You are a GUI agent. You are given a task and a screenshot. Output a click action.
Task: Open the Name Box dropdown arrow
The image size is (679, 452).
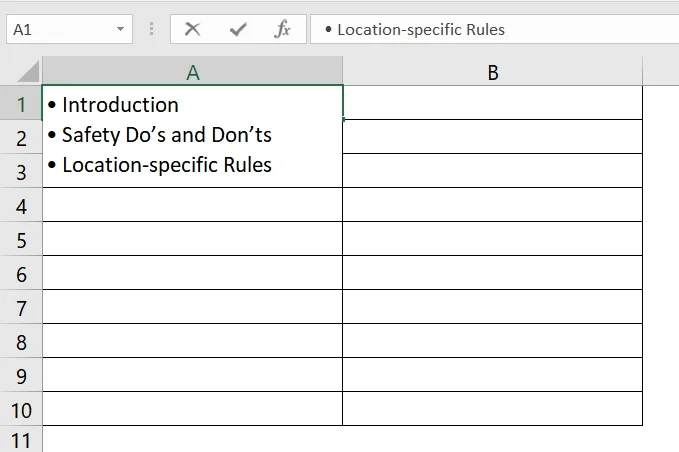[120, 29]
